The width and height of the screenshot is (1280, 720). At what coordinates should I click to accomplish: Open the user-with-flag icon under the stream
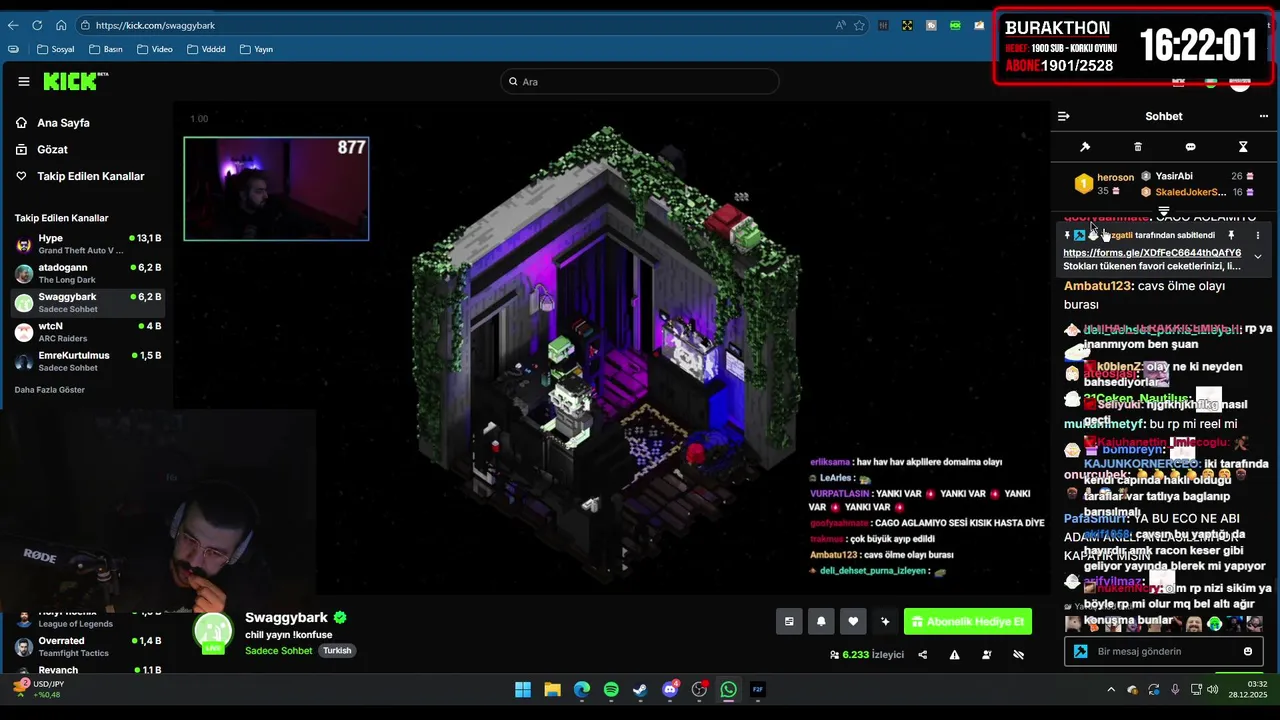point(987,655)
